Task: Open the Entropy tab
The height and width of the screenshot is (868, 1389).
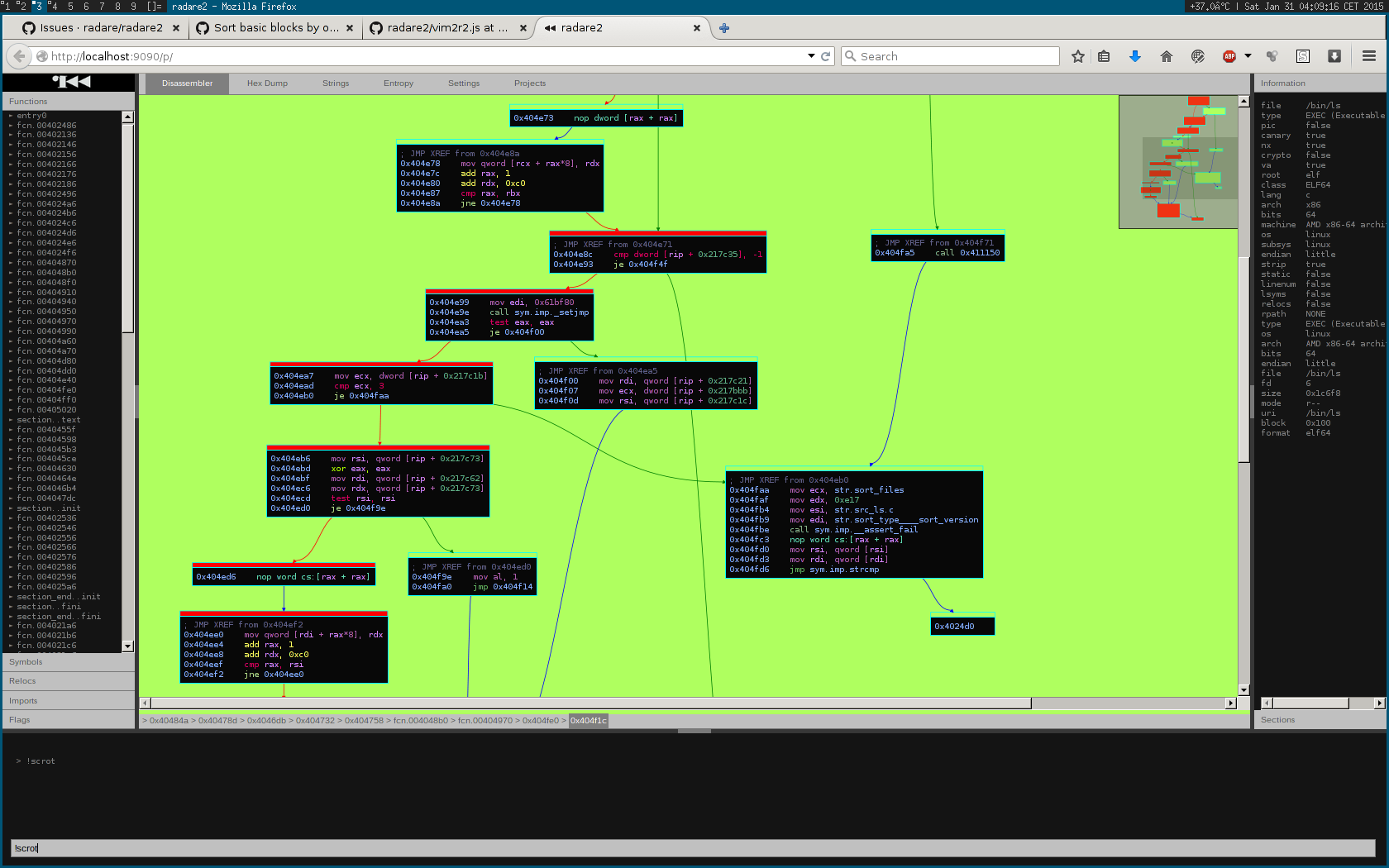Action: 399,83
